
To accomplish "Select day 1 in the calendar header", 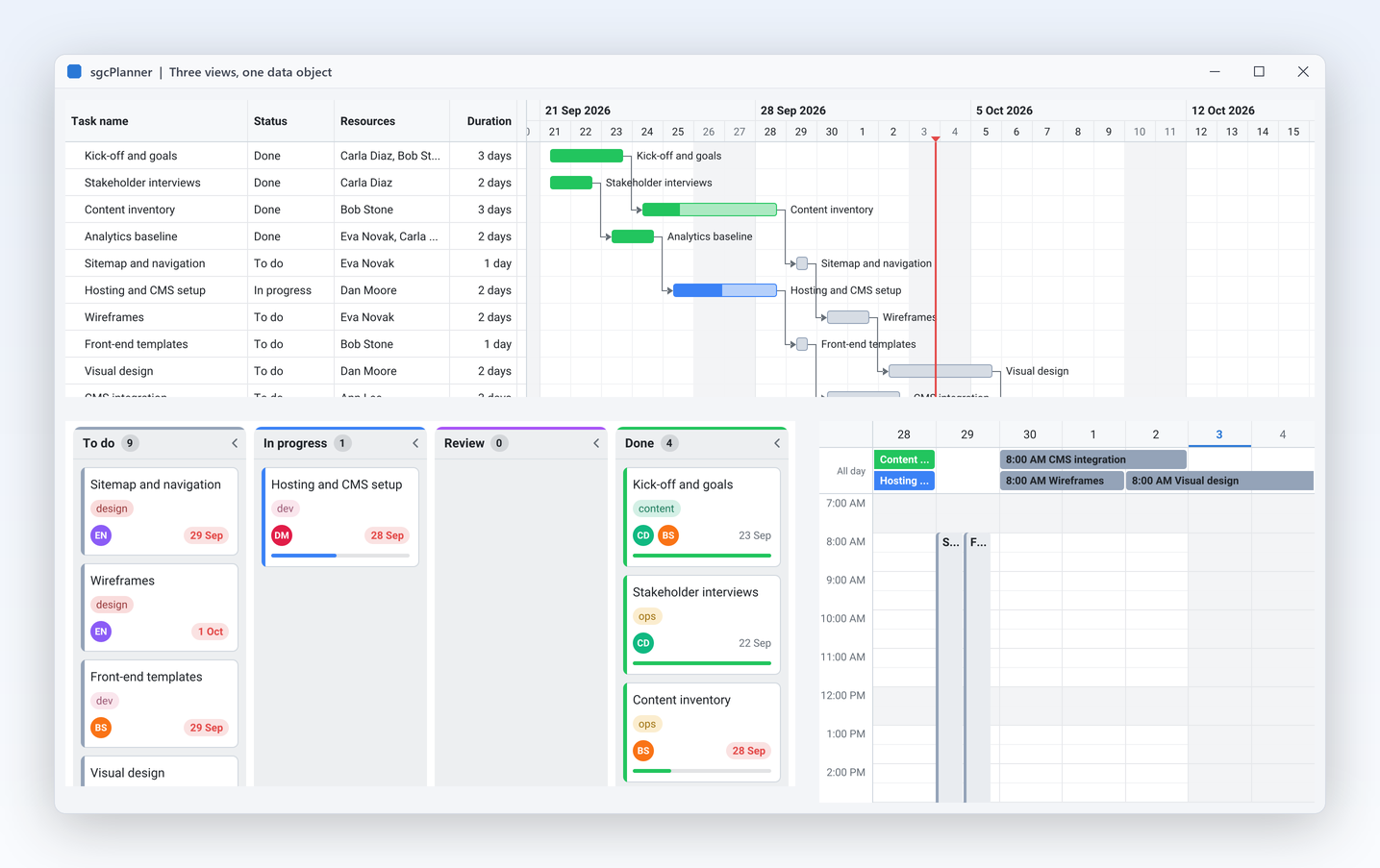I will (1093, 434).
